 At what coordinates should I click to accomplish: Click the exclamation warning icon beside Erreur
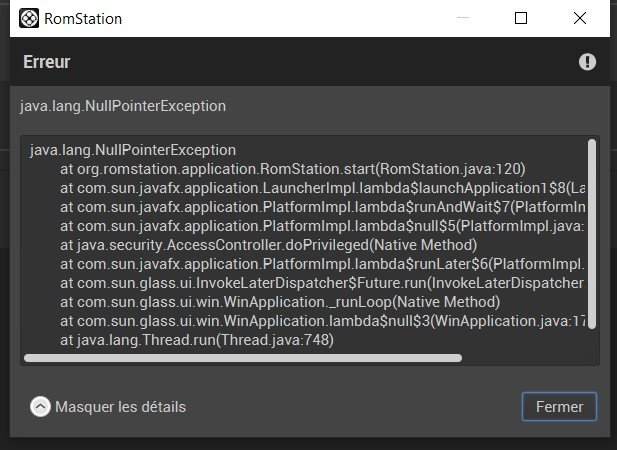click(x=587, y=62)
